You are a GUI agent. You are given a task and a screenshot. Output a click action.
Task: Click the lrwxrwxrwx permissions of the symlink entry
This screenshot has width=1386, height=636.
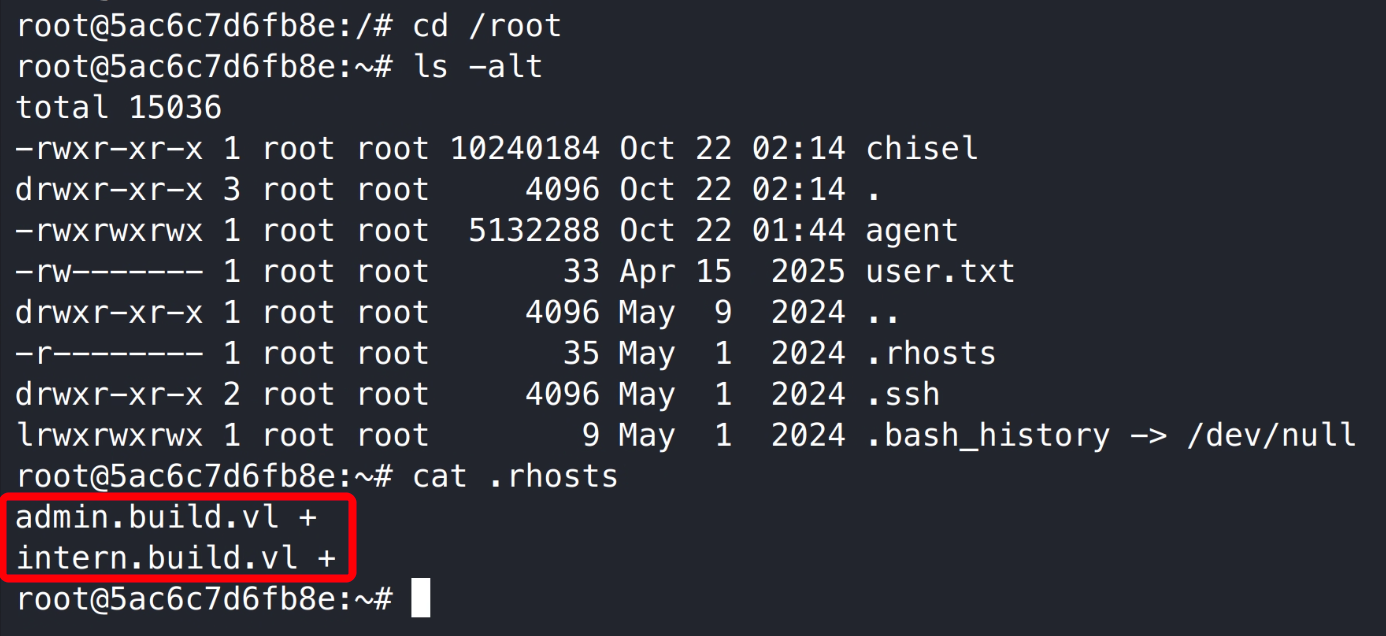109,436
